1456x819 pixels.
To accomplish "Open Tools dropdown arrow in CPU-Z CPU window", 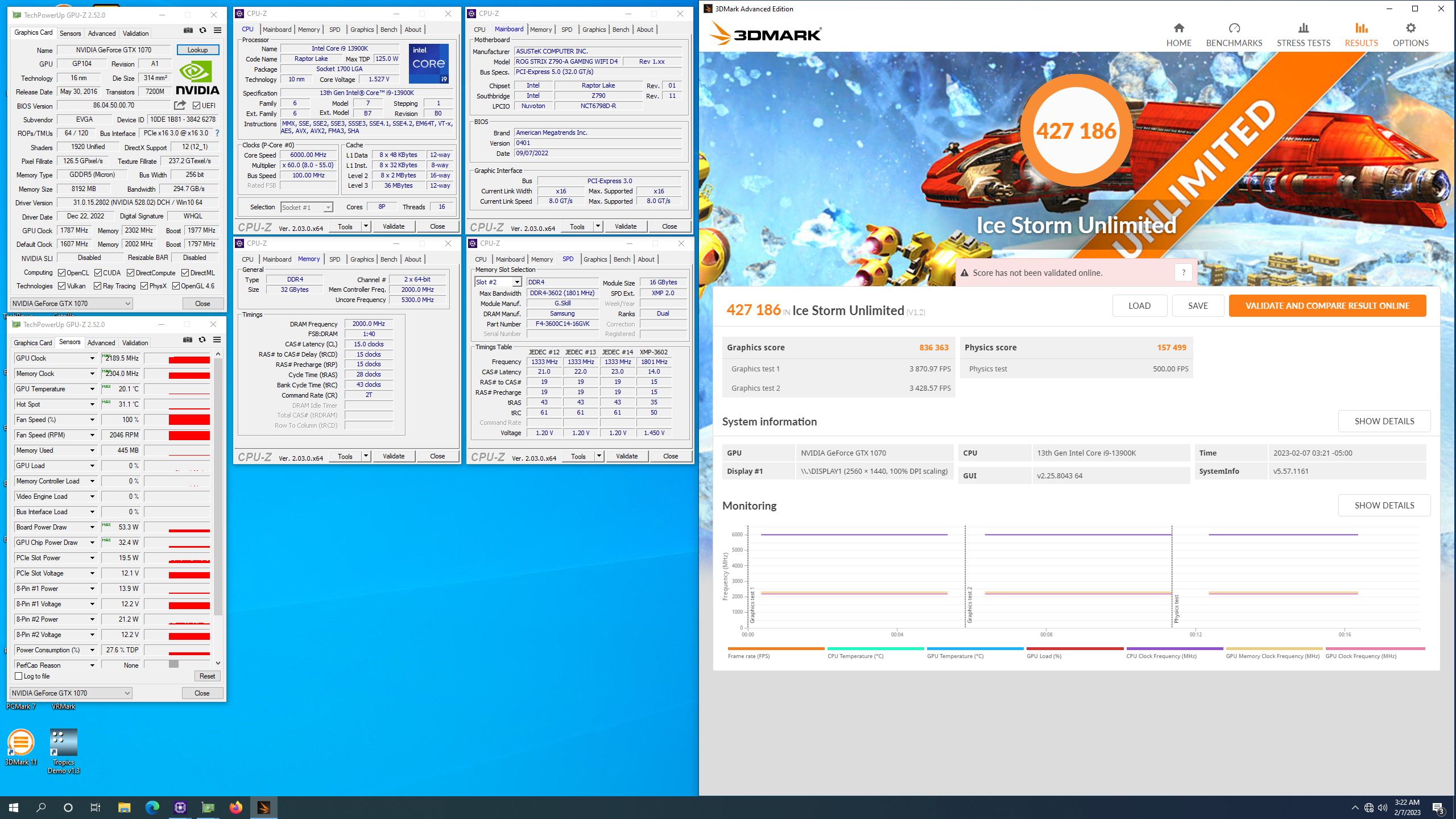I will pyautogui.click(x=366, y=226).
